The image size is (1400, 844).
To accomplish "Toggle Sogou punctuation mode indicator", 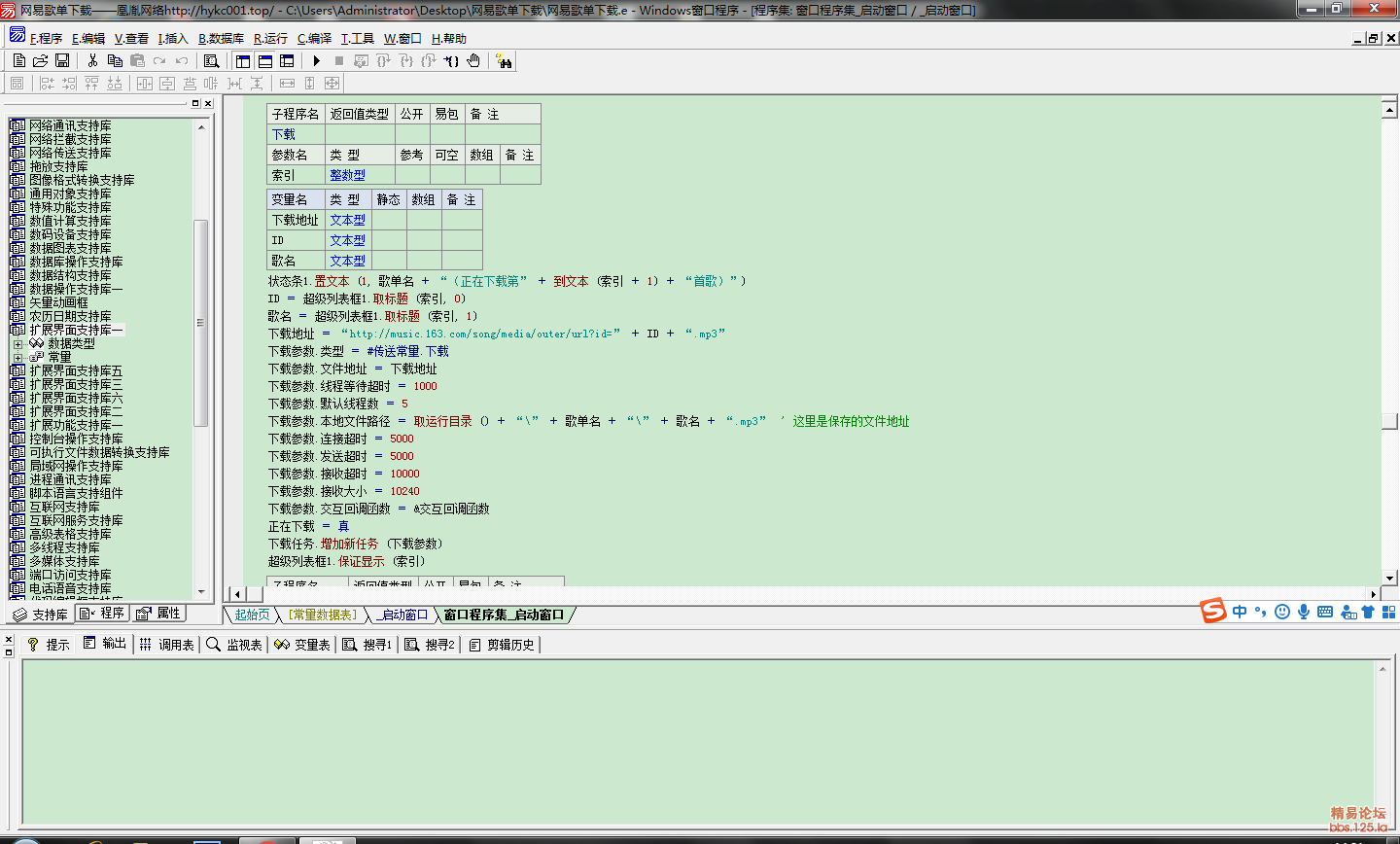I will click(x=1261, y=612).
